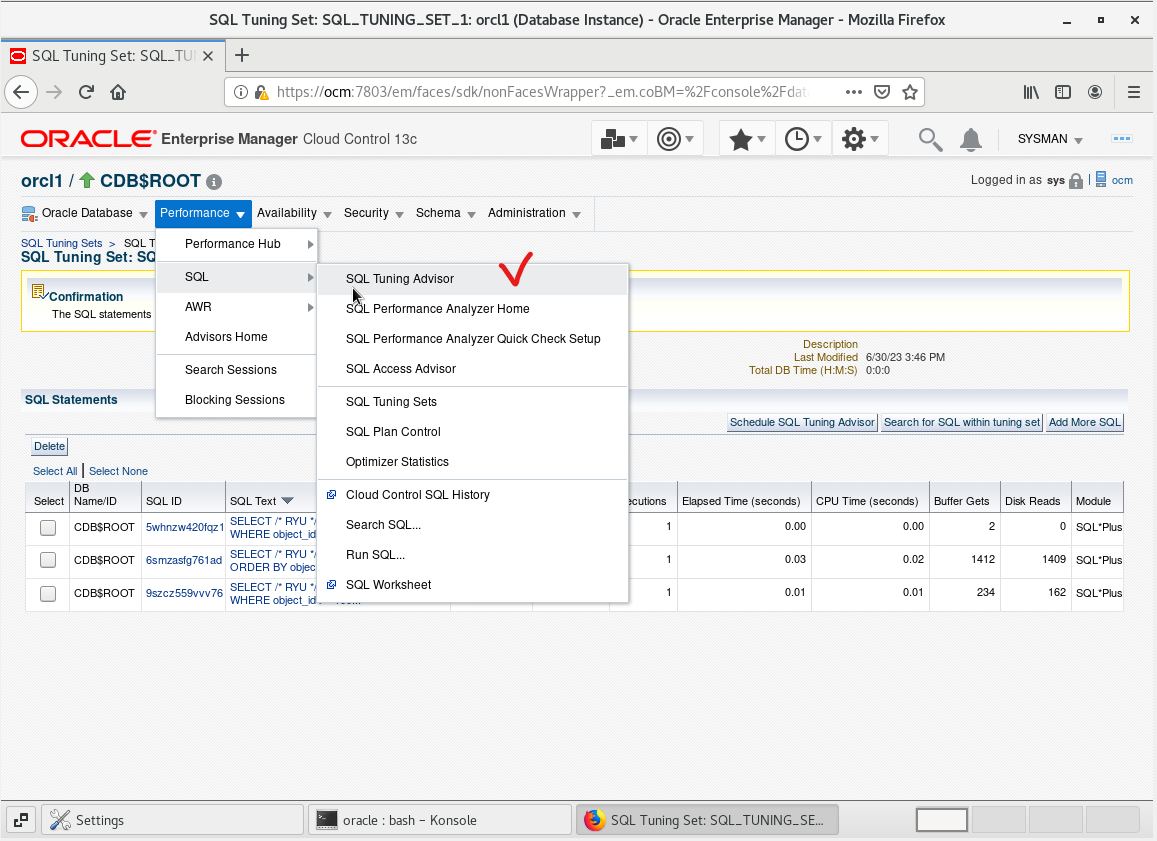This screenshot has height=841, width=1157.
Task: Open Optimizer Statistics entry
Action: (x=472, y=462)
